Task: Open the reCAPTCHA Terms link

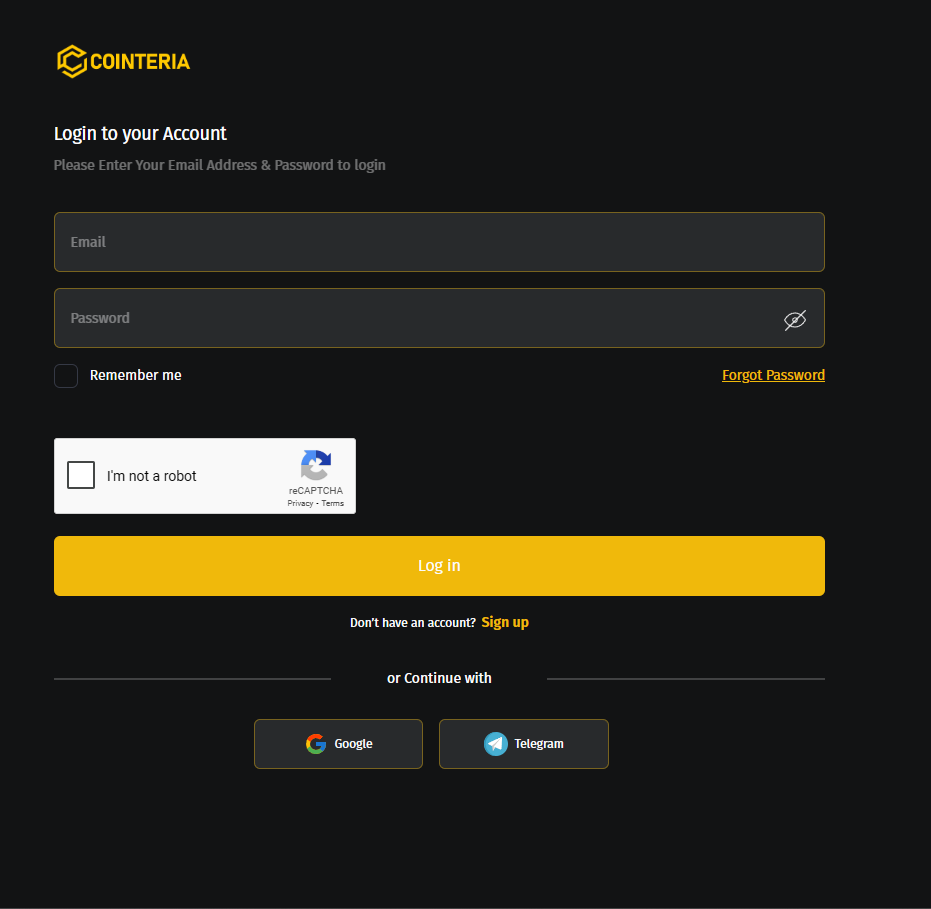Action: click(x=333, y=503)
